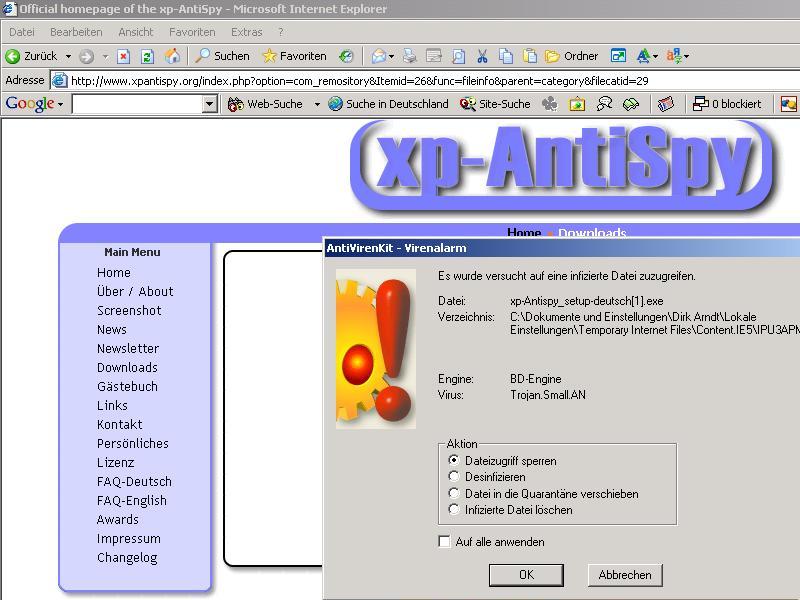Open the ? help menu
800x600 pixels.
(281, 32)
